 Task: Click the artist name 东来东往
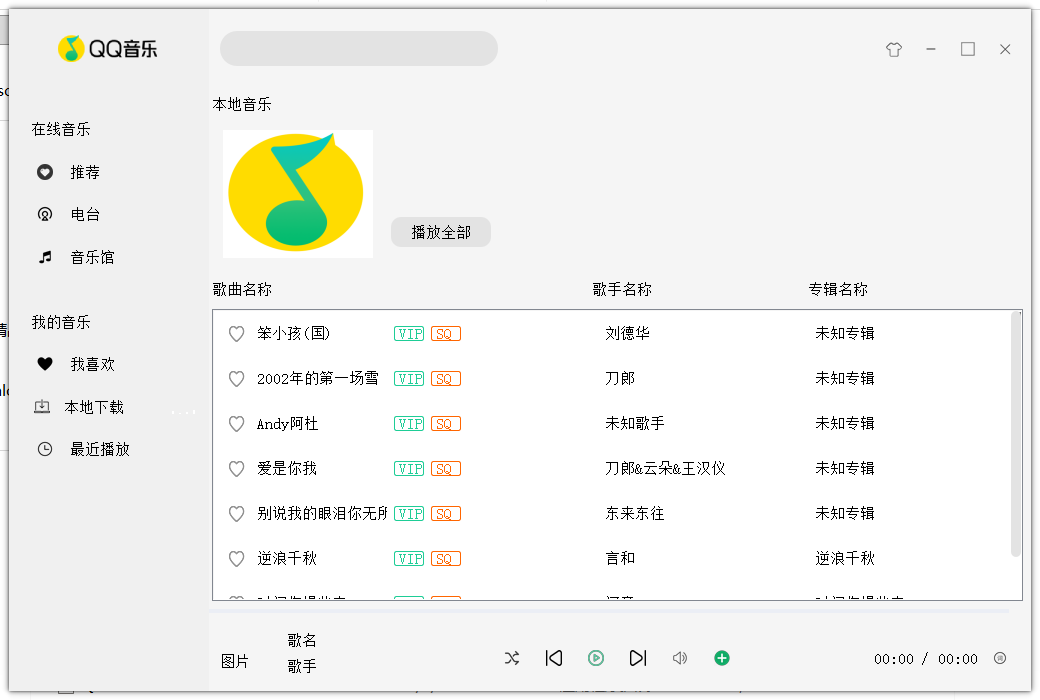(x=634, y=514)
